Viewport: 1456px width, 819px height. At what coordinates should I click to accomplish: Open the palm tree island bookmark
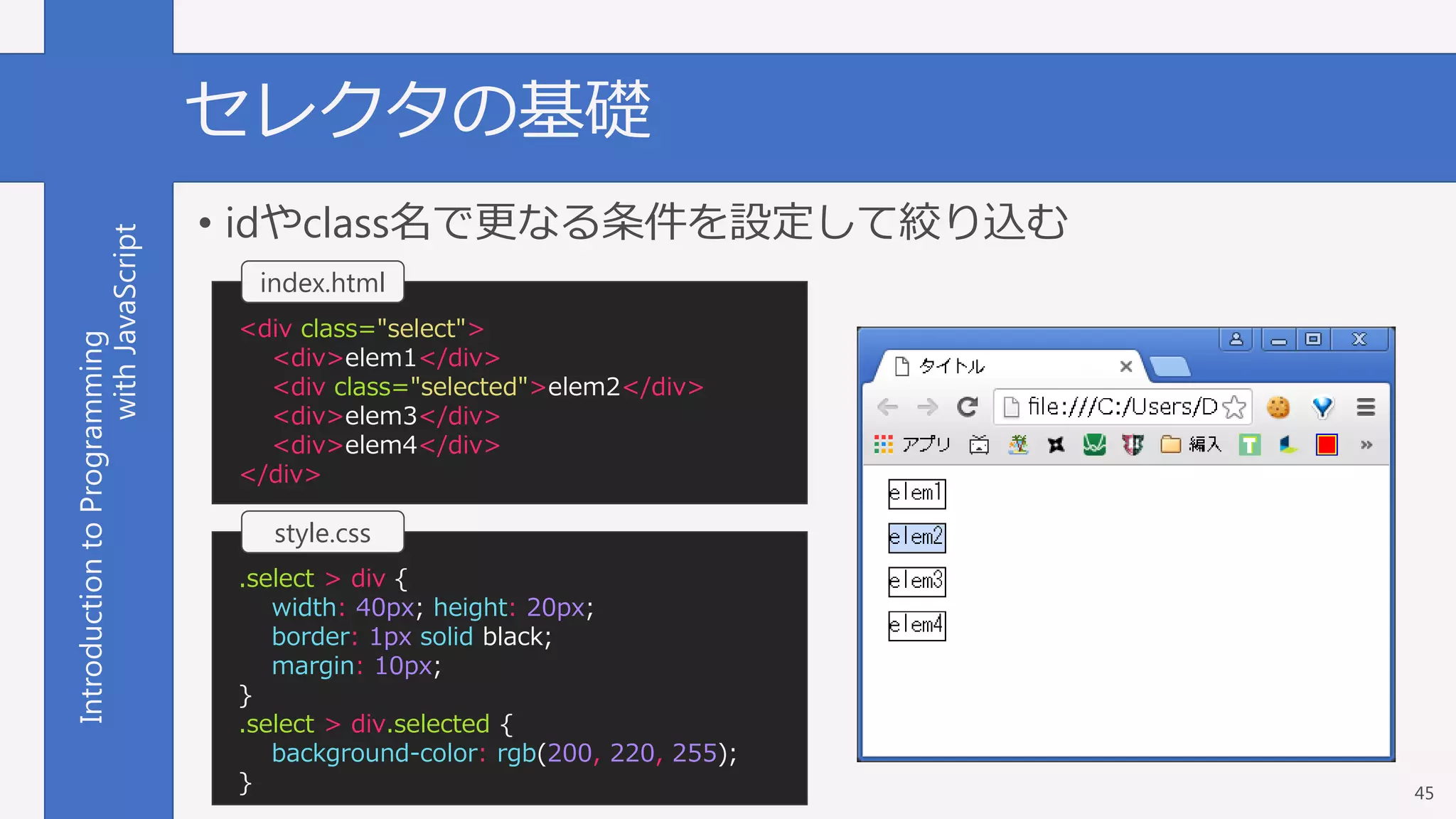click(x=1018, y=445)
